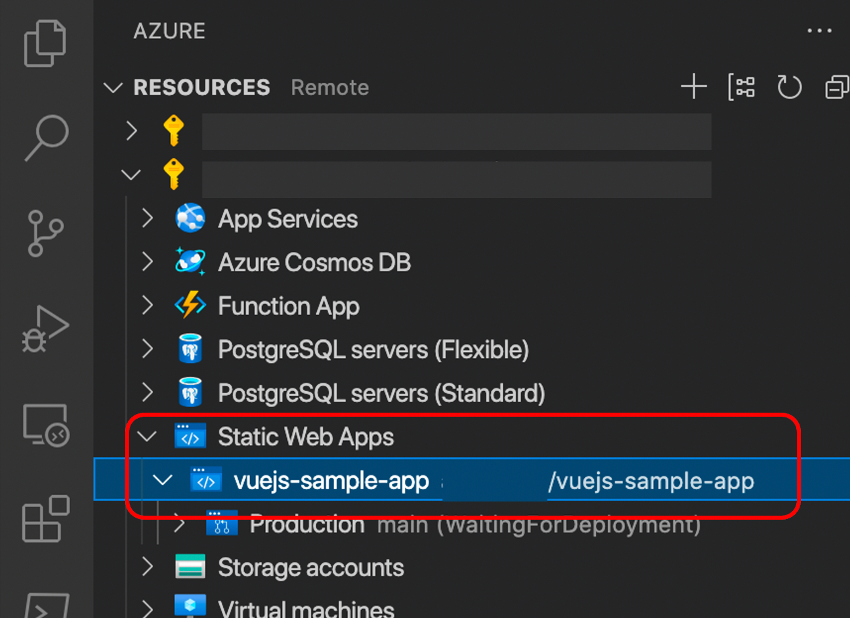Select the PostgreSQL servers (Flexible) elephant icon
The width and height of the screenshot is (850, 618).
click(192, 349)
